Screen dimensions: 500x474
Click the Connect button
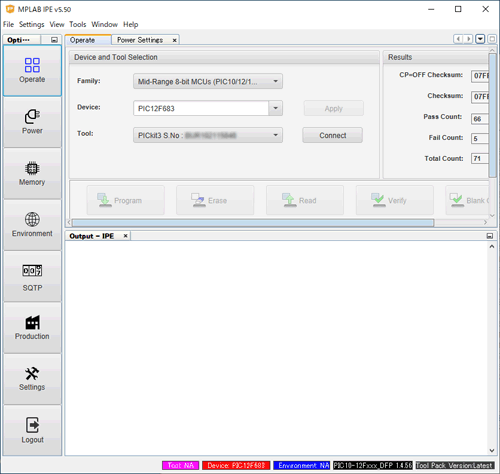click(x=332, y=135)
